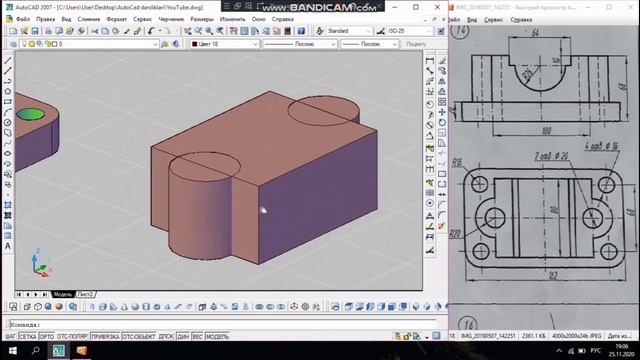
Task: Click the color swatch beside Цвет
Action: tap(195, 44)
